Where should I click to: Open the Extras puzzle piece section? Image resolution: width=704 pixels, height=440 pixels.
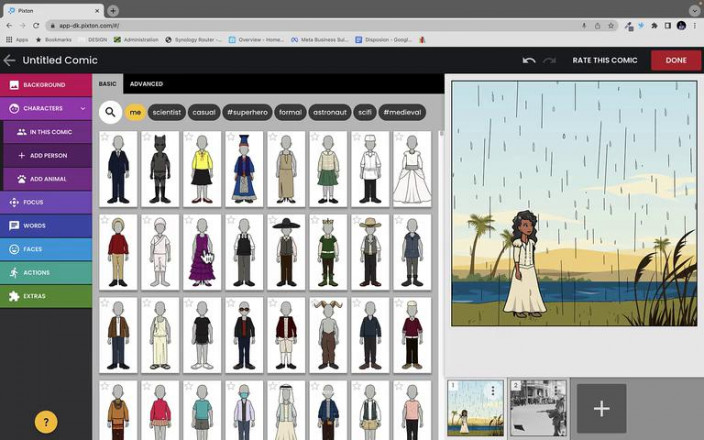coord(45,296)
